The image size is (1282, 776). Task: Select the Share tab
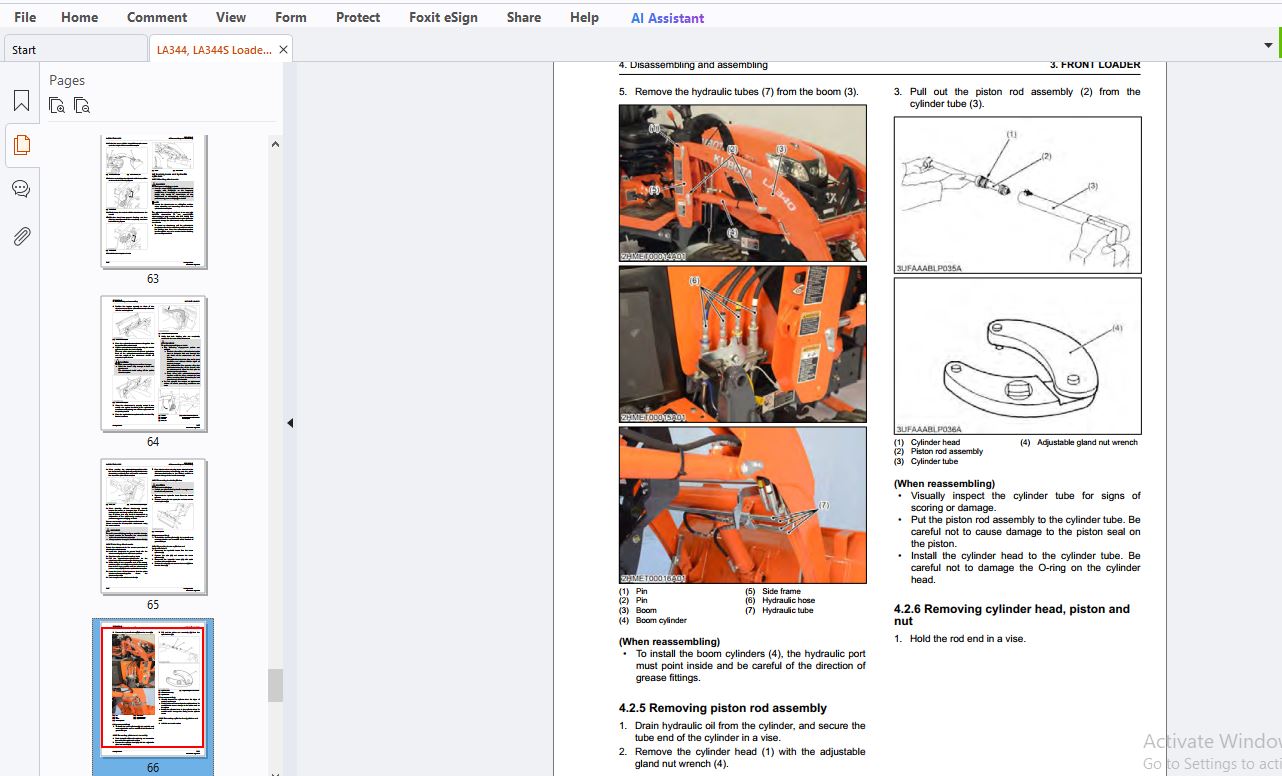point(524,17)
